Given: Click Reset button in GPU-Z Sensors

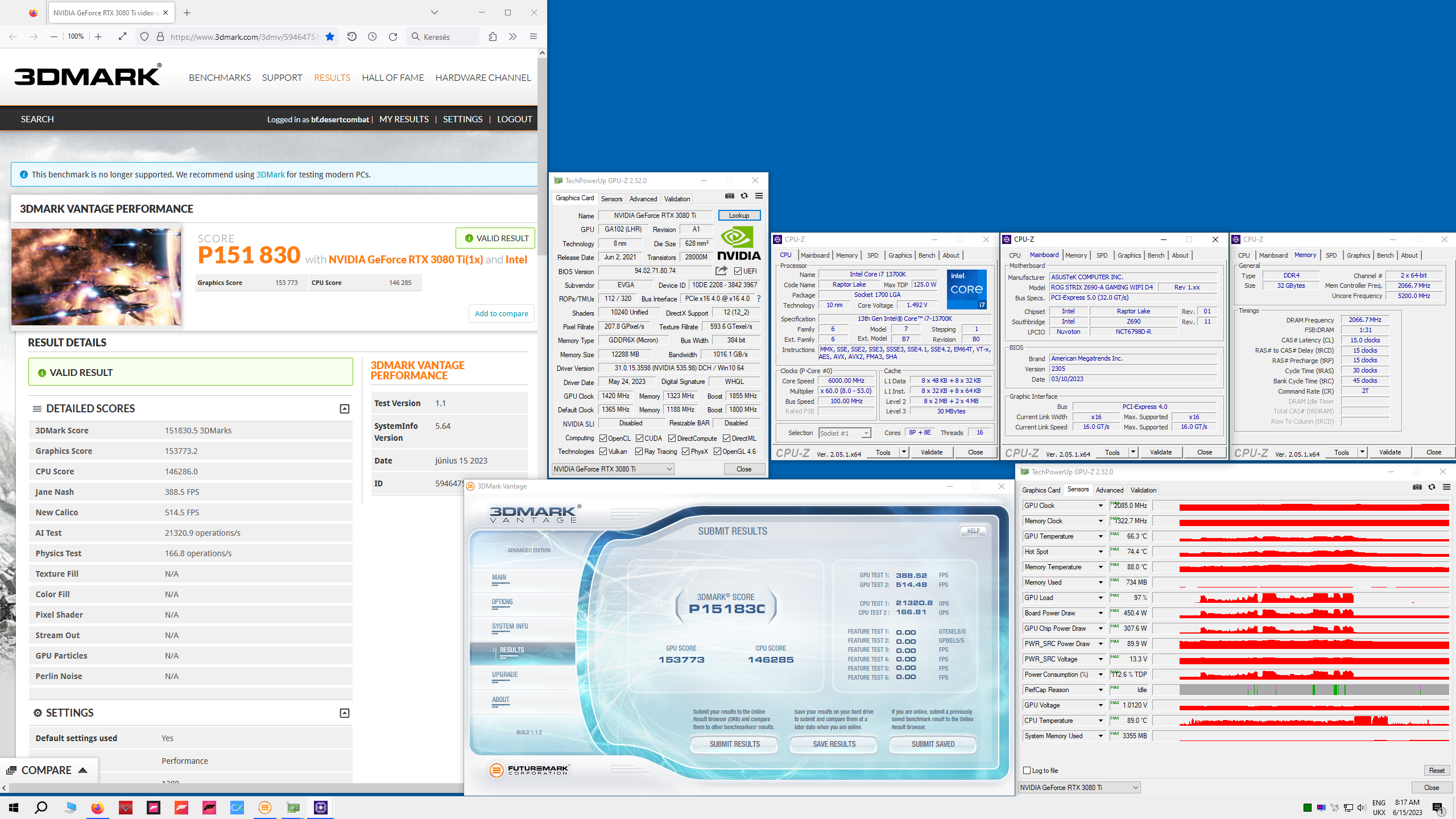Looking at the screenshot, I should click(1437, 771).
